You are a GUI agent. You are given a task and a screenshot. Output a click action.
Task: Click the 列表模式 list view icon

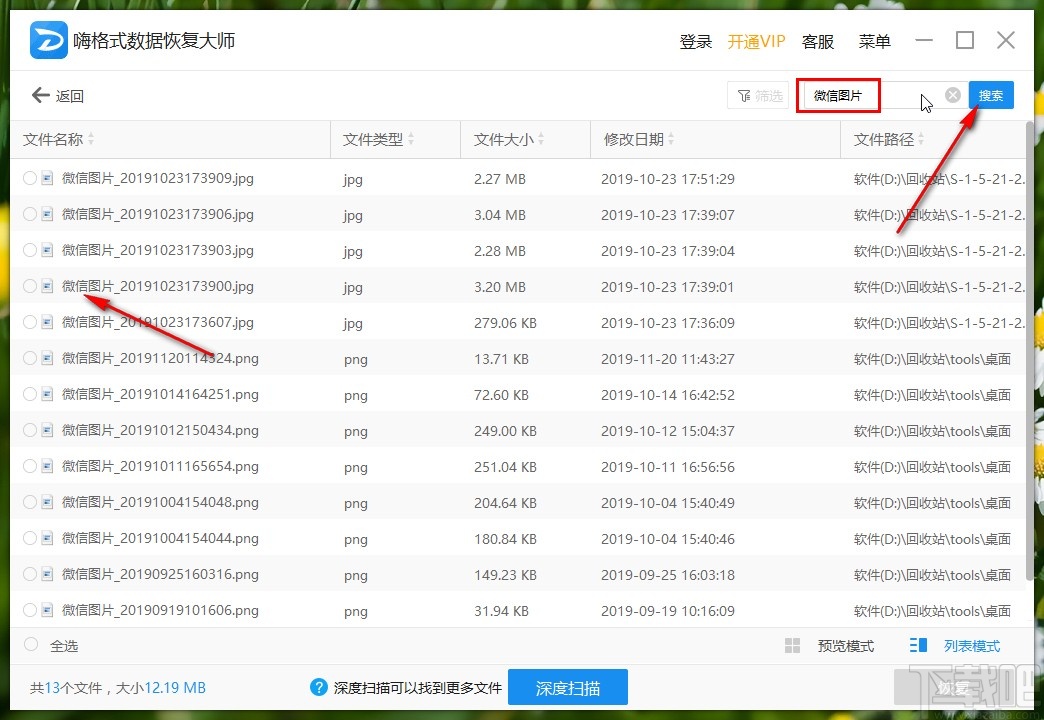[x=917, y=645]
